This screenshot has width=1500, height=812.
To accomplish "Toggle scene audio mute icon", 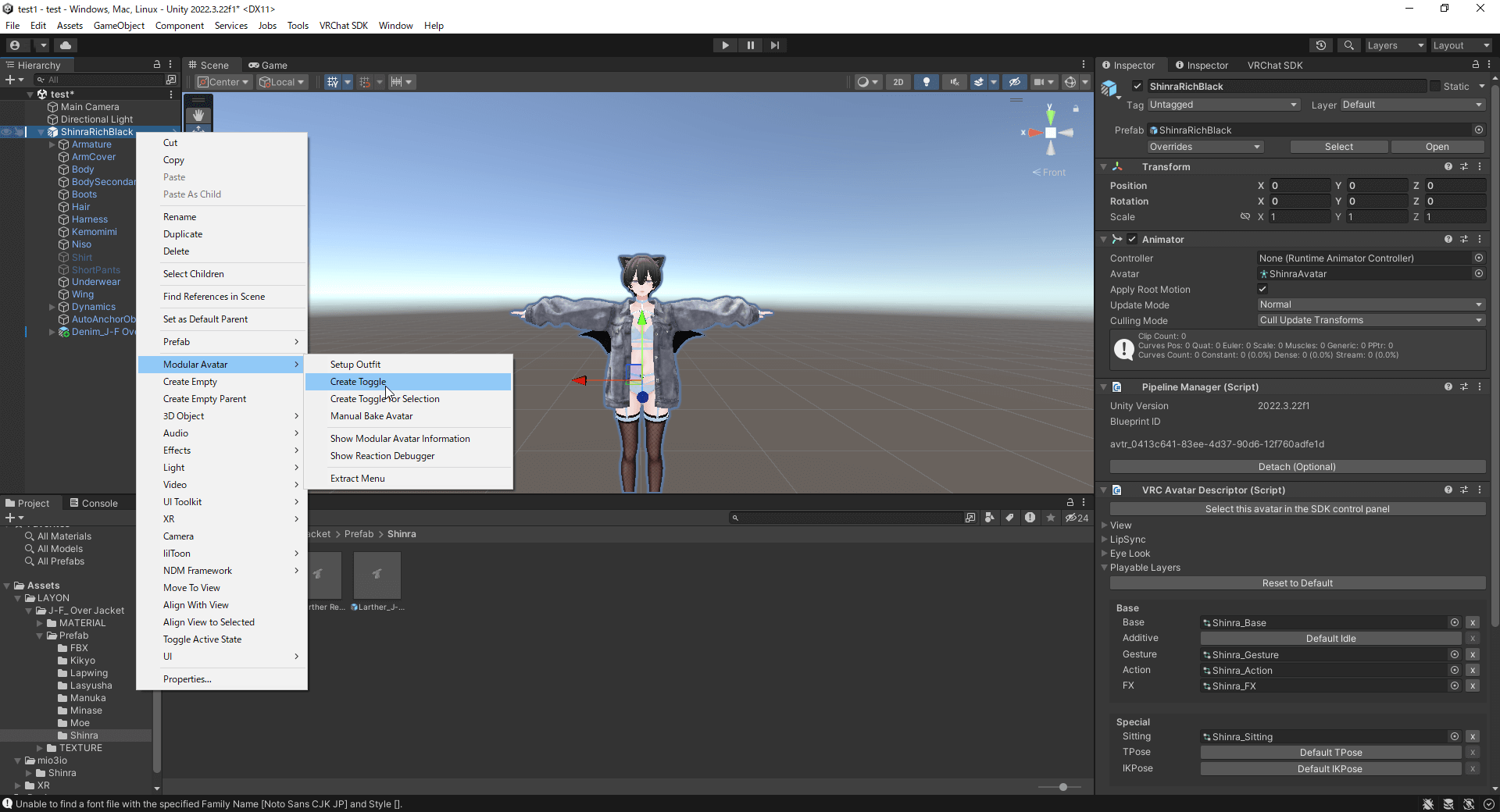I will pos(955,82).
